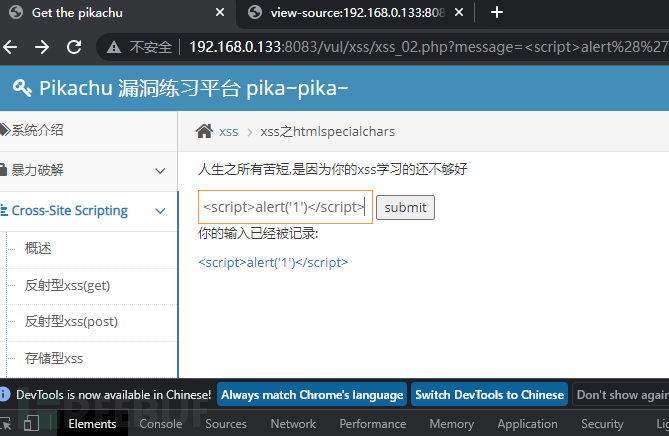Click the xss breadcrumb link
Screen dimensions: 669x436
click(x=229, y=132)
